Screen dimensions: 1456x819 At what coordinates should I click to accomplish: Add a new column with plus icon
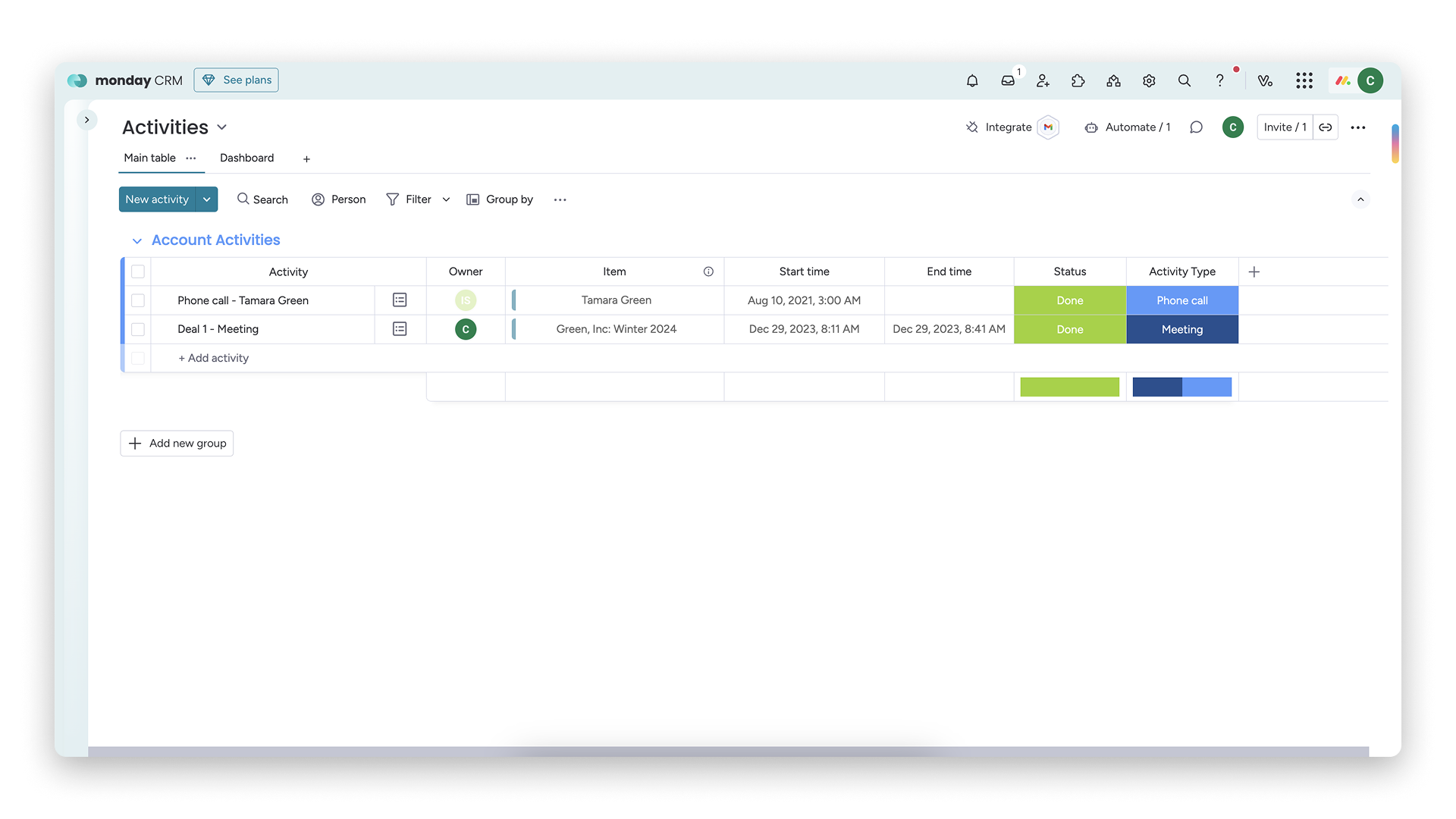coord(1254,271)
